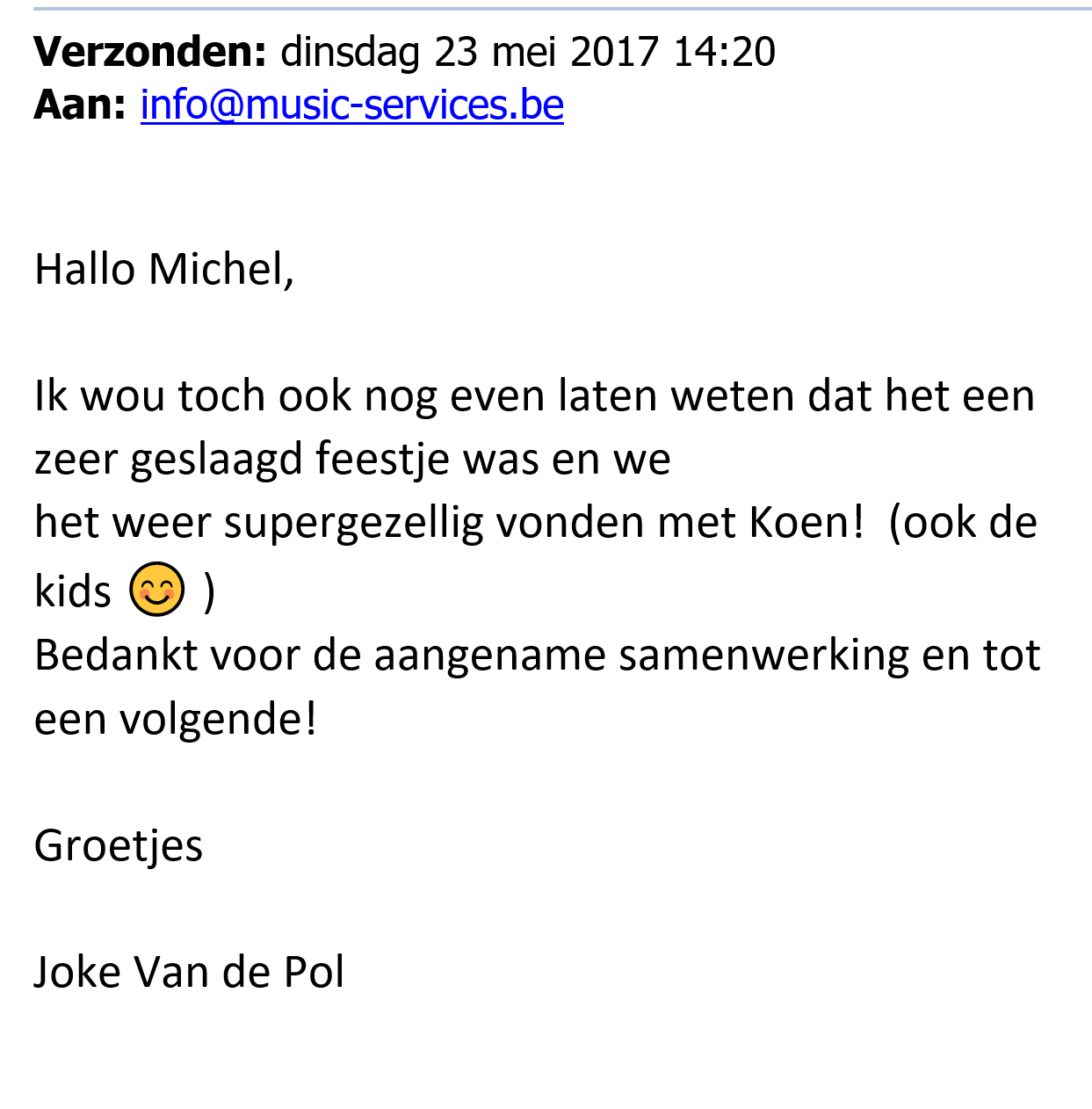Click the word supergezellig in the message
The image size is (1092, 1109).
click(x=353, y=524)
